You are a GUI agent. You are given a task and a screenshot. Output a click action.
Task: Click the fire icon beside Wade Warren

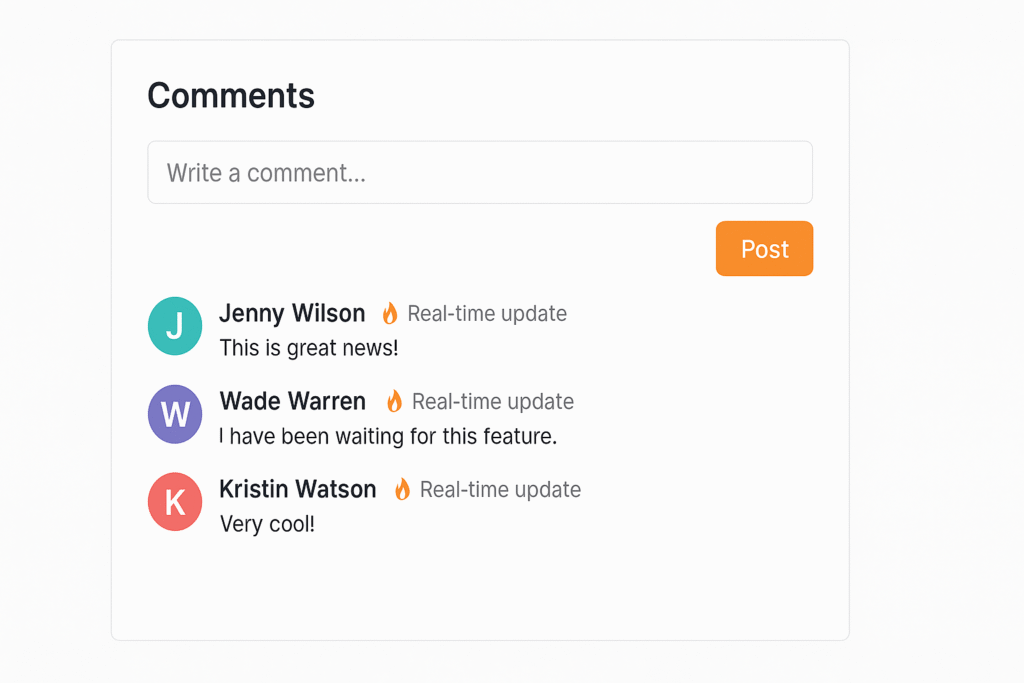click(x=394, y=401)
